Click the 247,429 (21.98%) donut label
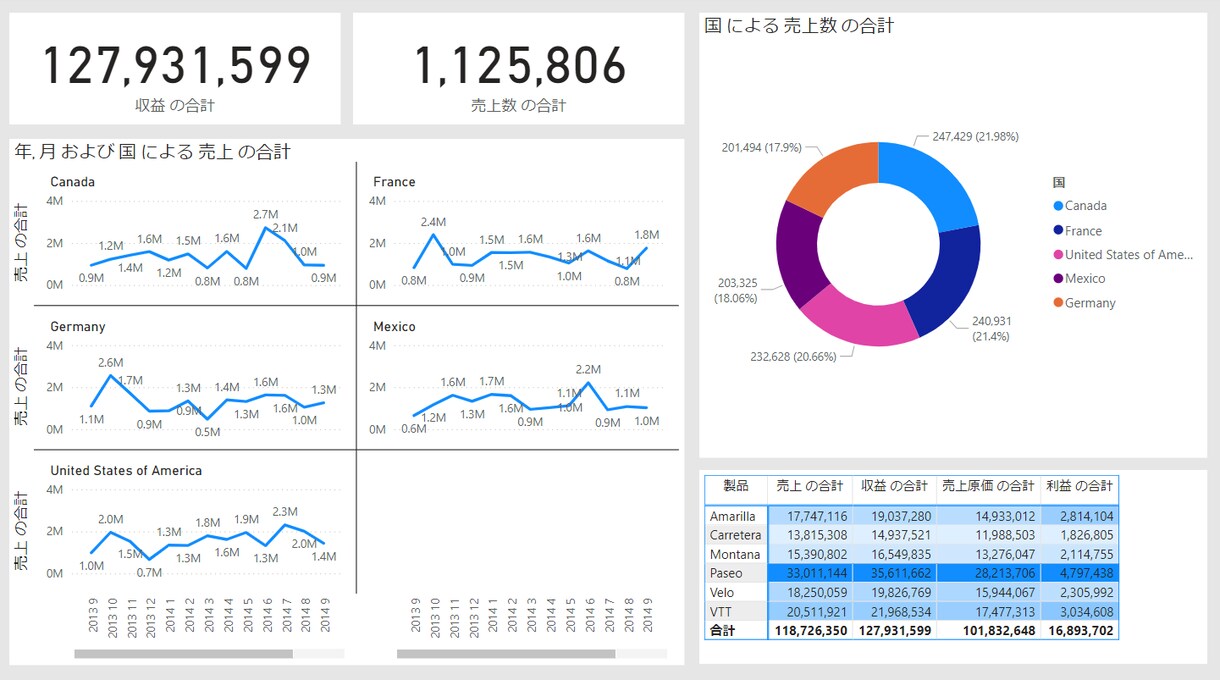The width and height of the screenshot is (1220, 680). (975, 136)
